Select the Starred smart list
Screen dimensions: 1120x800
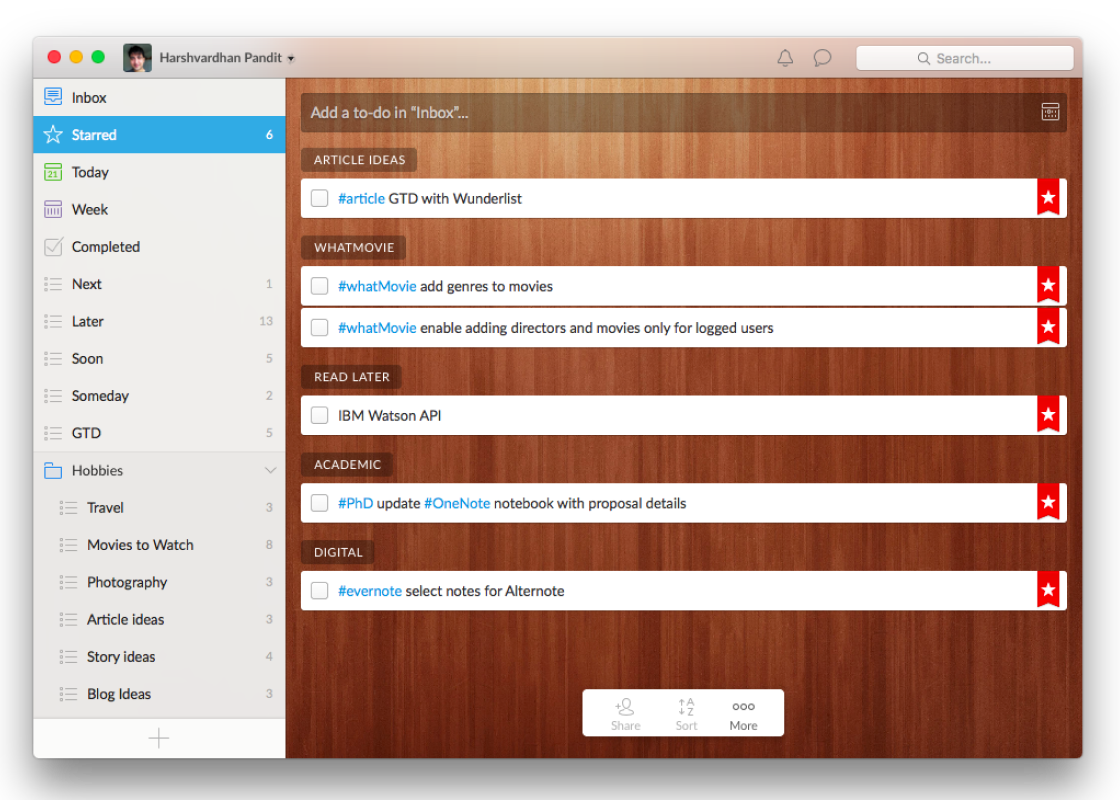[x=159, y=135]
